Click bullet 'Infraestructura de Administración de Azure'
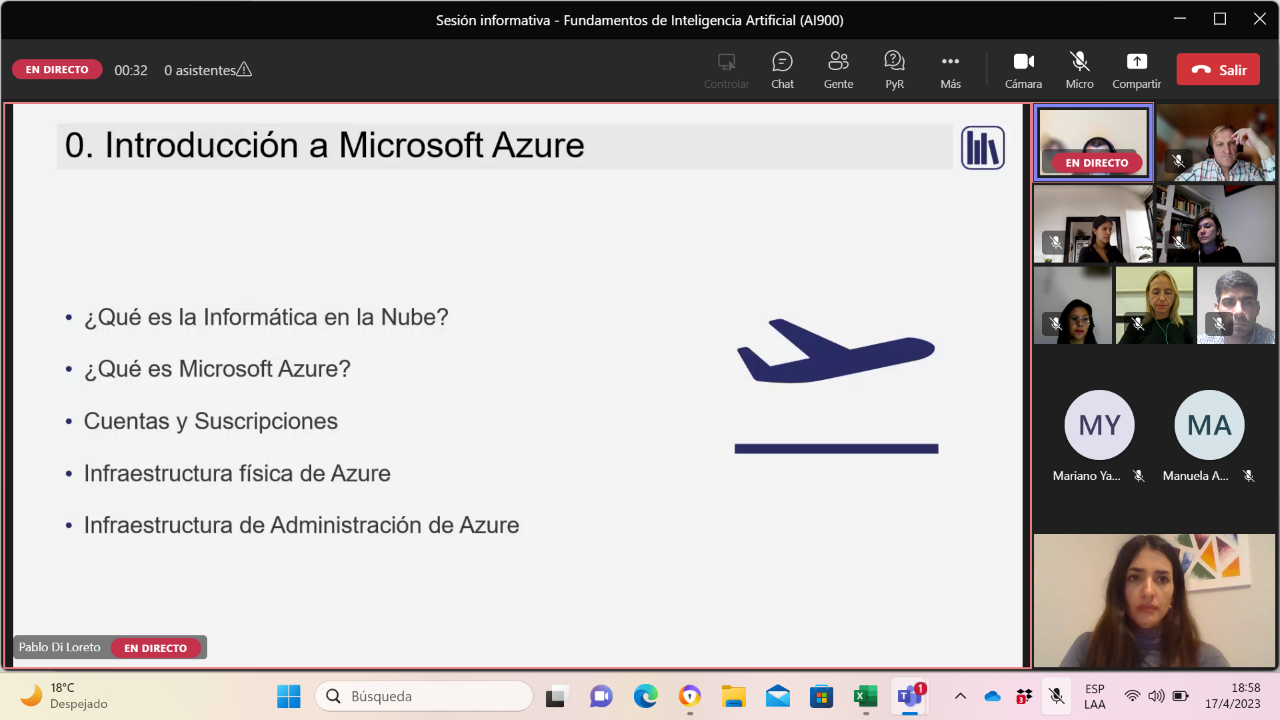 pos(302,525)
